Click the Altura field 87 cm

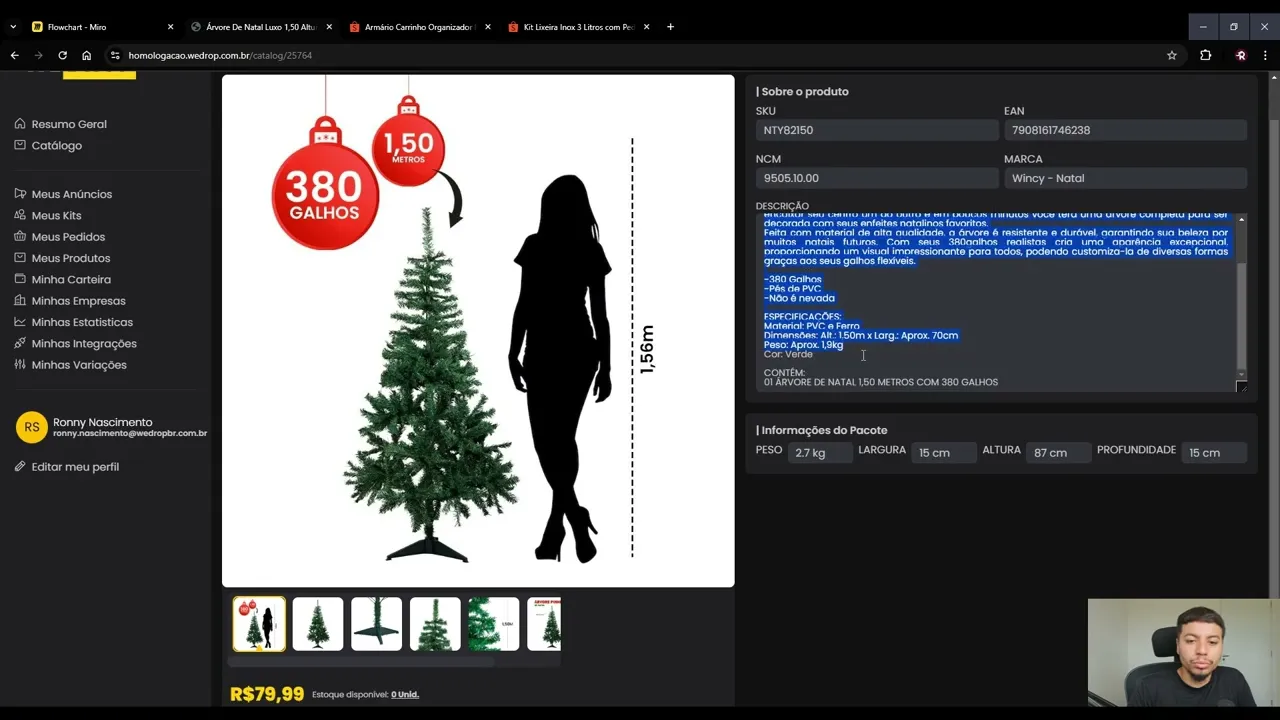click(x=1058, y=453)
